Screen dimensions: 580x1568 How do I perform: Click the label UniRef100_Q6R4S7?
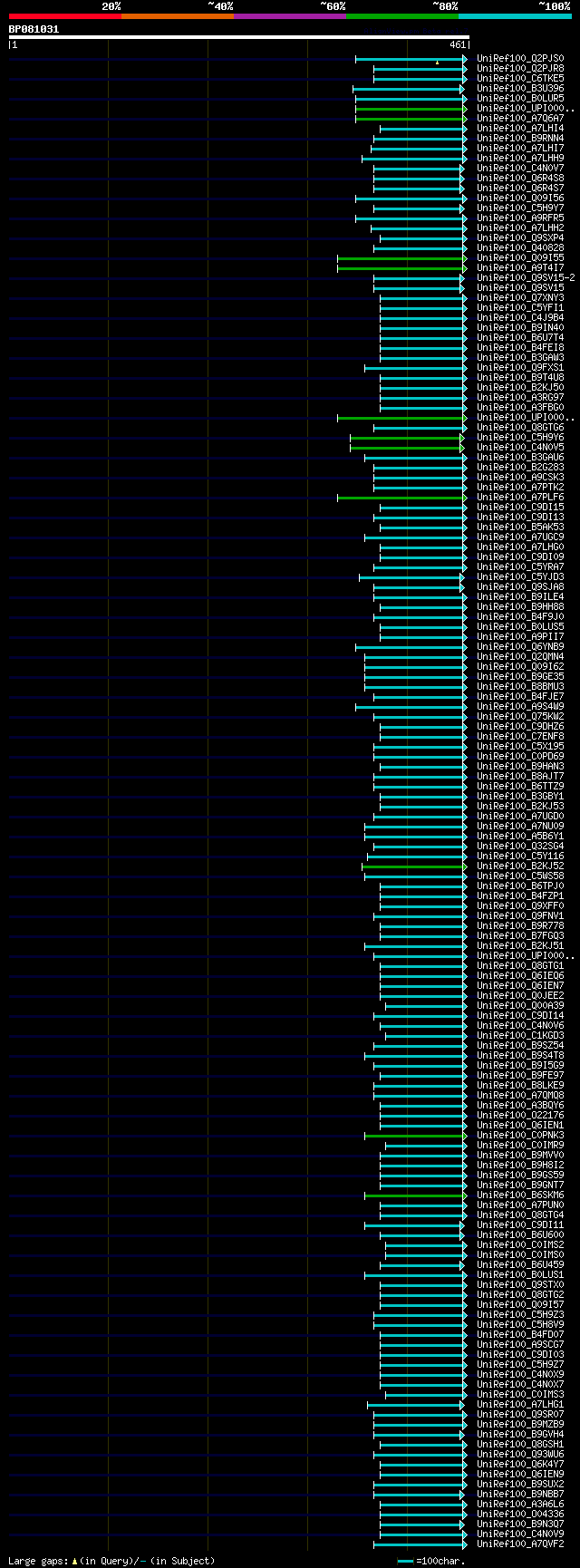[520, 188]
